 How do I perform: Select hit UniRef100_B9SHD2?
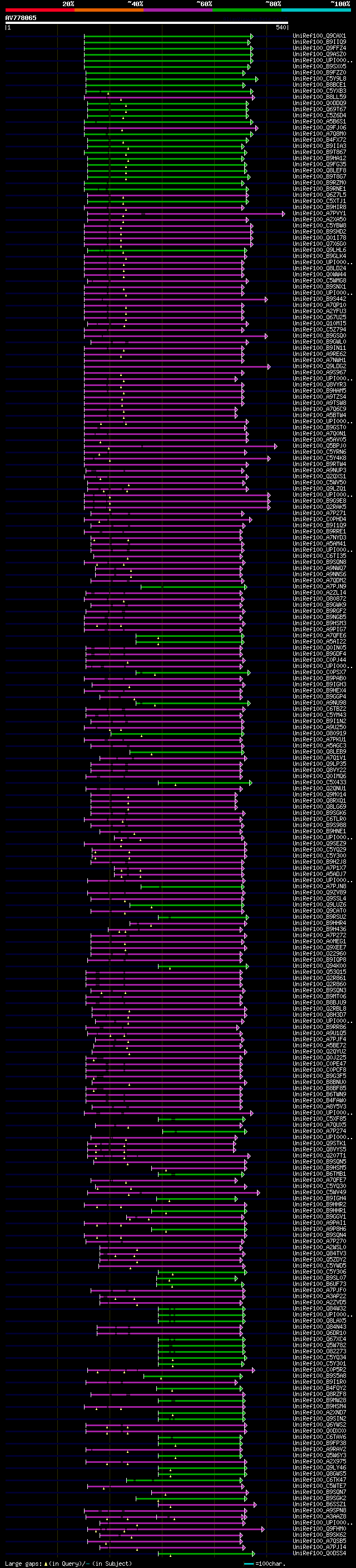319,231
